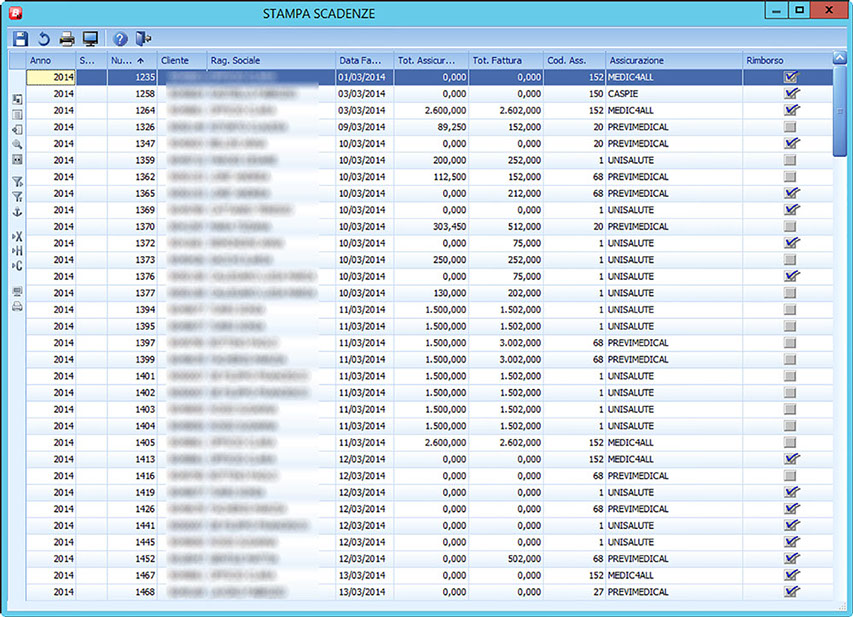Image resolution: width=853 pixels, height=617 pixels.
Task: Click the Save floppy disk icon
Action: pyautogui.click(x=20, y=39)
